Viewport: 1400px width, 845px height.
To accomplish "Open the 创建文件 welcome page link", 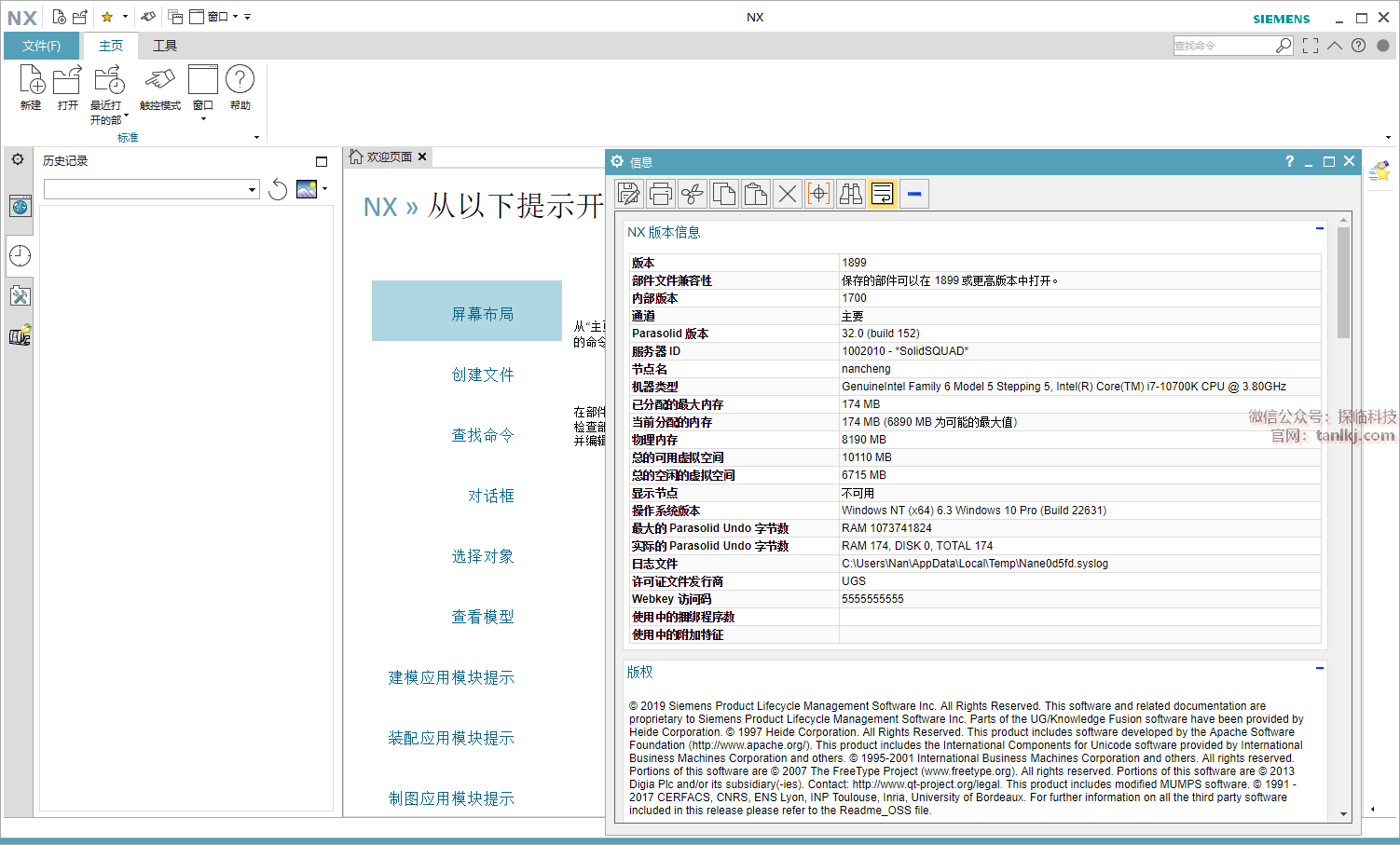I will (x=482, y=375).
